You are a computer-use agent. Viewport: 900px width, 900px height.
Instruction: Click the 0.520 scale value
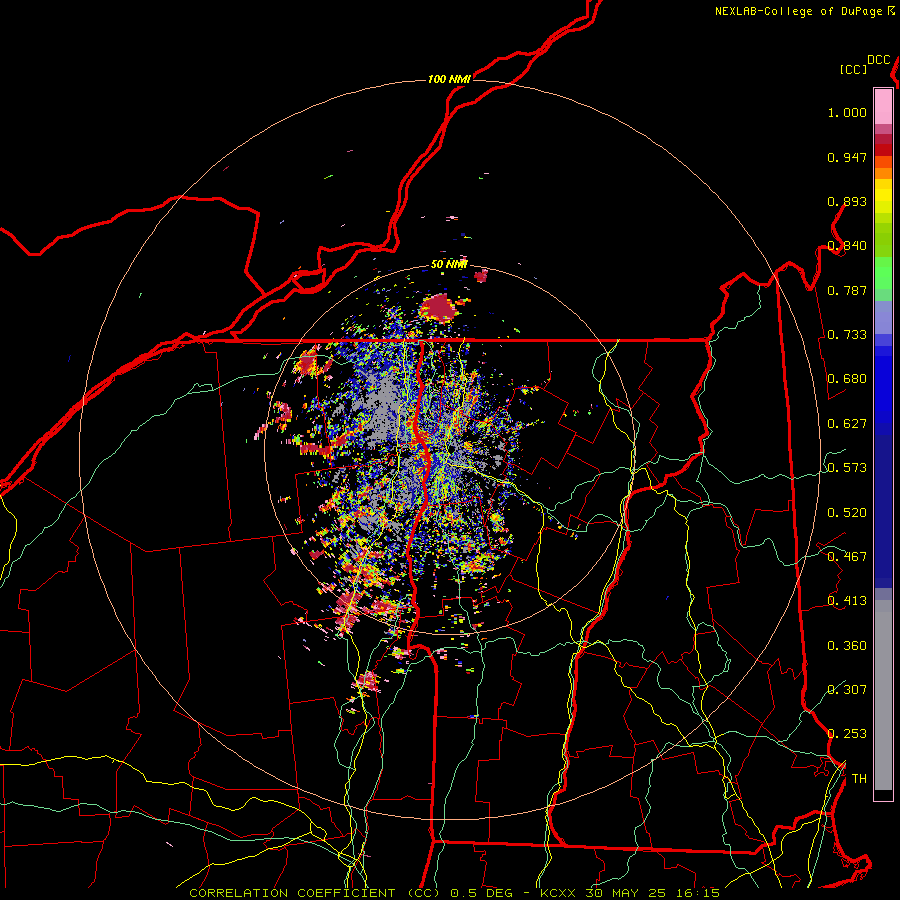click(x=847, y=513)
